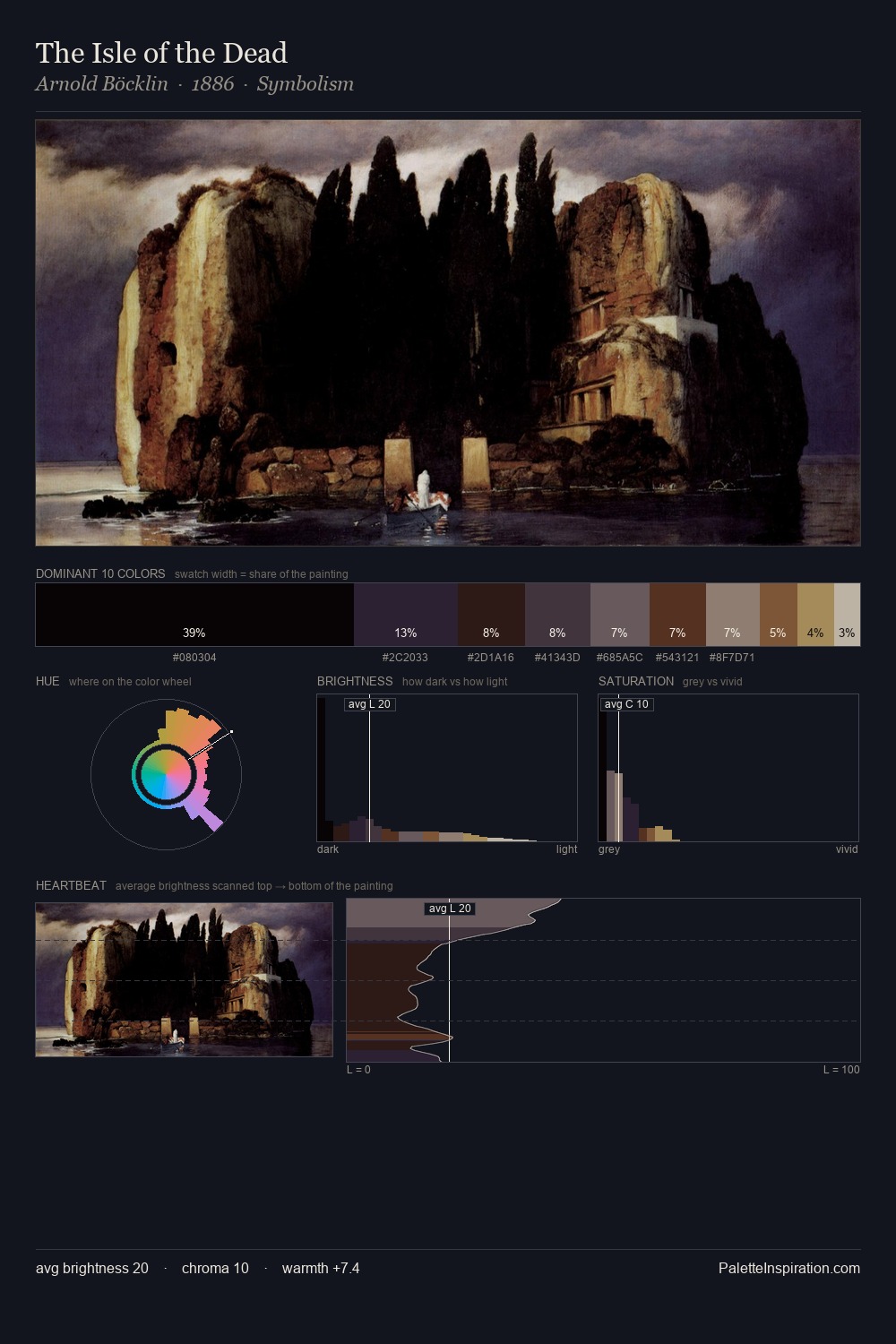Click the 'dark' brightness axis label
The width and height of the screenshot is (896, 1344).
click(x=328, y=849)
